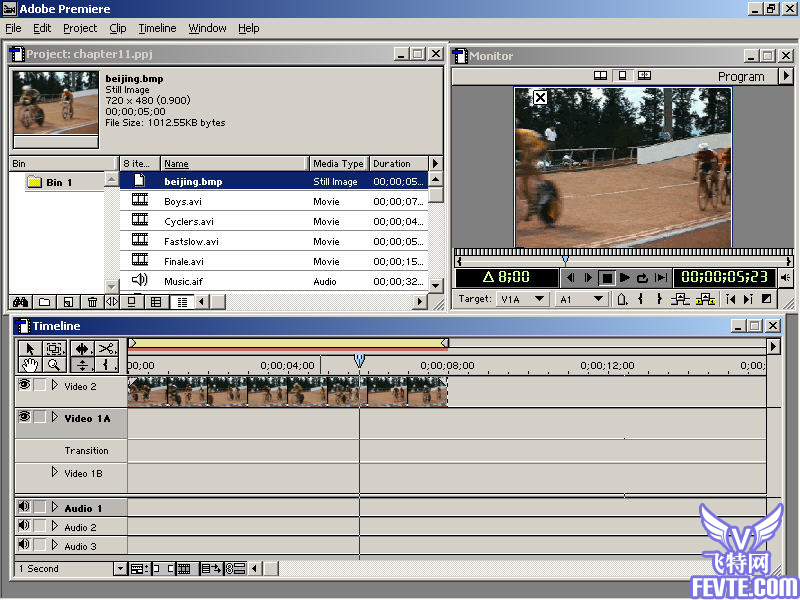Expand the Video 1B track triangle
Image resolution: width=800 pixels, height=600 pixels.
pos(55,472)
